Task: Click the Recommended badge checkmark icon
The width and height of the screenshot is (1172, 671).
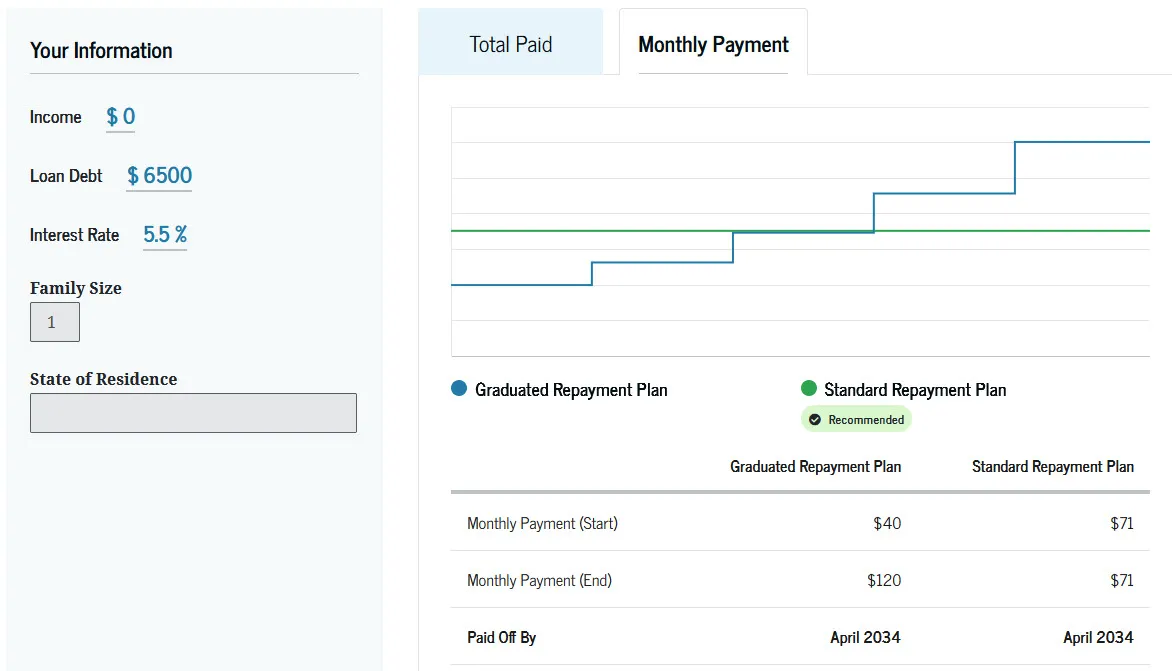Action: (817, 419)
